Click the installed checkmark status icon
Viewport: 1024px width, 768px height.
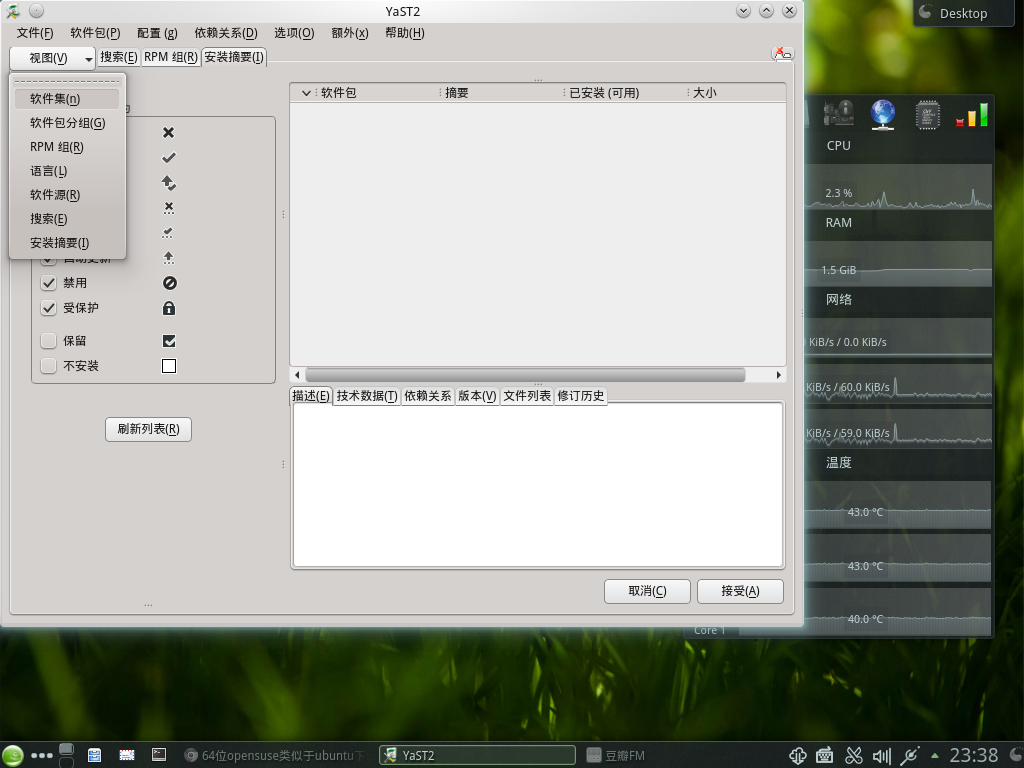tap(168, 157)
